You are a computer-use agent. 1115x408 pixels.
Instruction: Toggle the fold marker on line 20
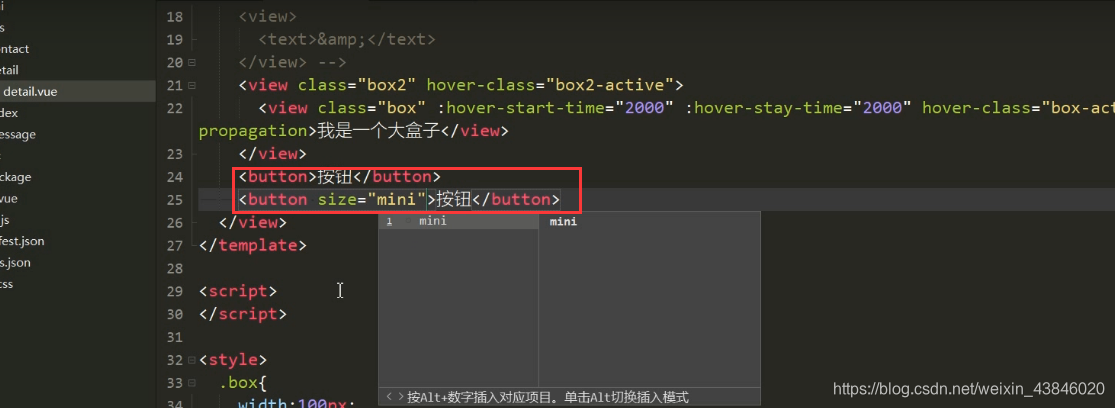(x=192, y=63)
